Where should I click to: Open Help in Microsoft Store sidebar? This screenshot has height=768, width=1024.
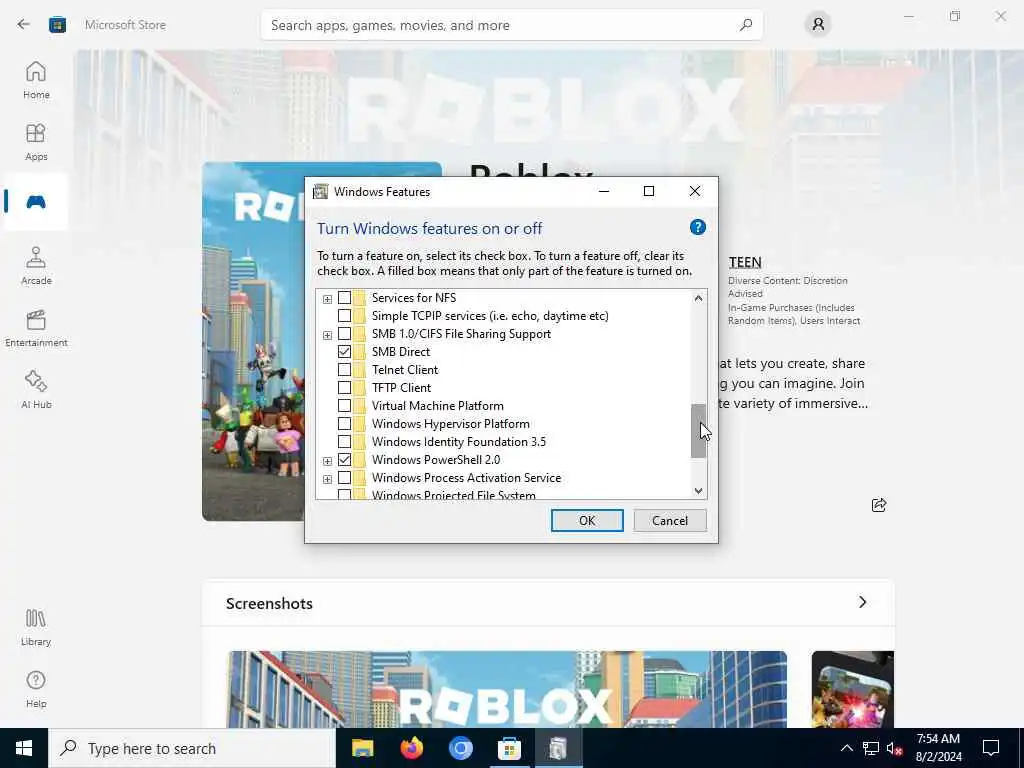[x=36, y=689]
